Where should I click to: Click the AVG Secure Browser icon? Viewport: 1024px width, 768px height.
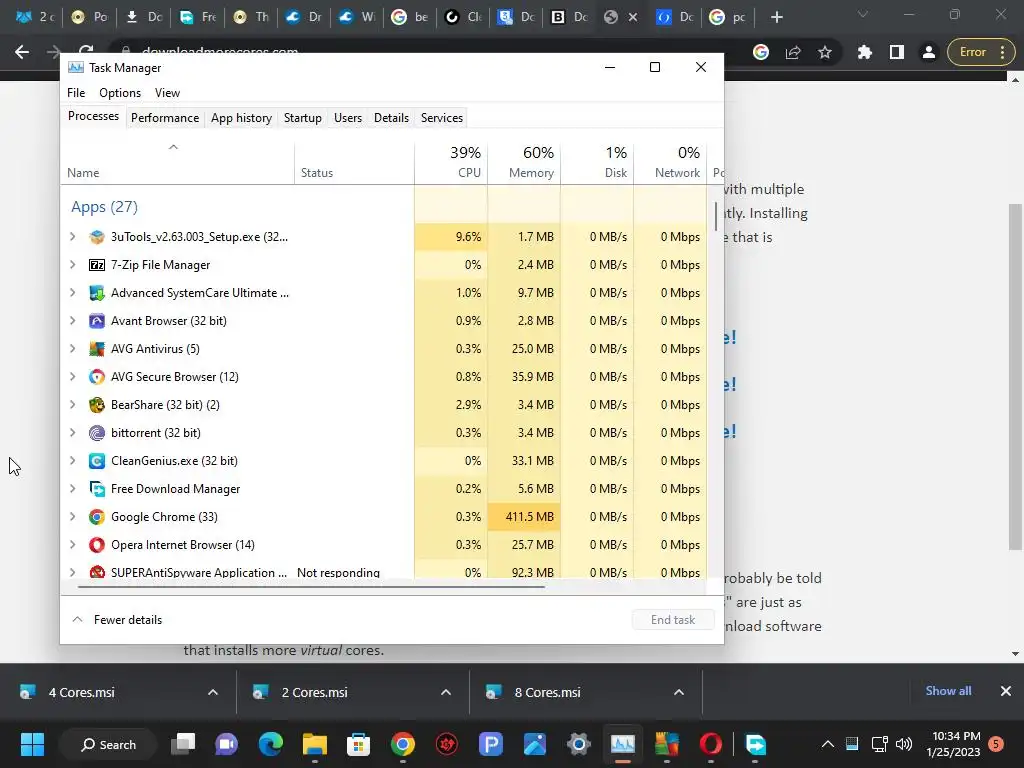(97, 377)
